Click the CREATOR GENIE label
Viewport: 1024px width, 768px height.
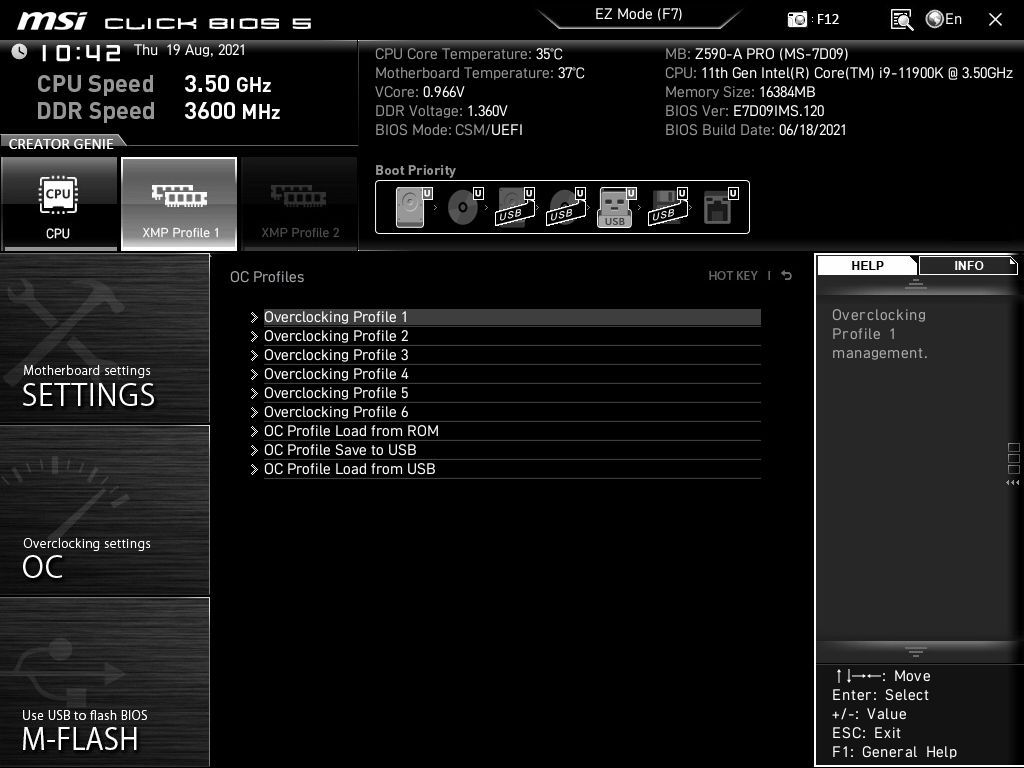[61, 144]
